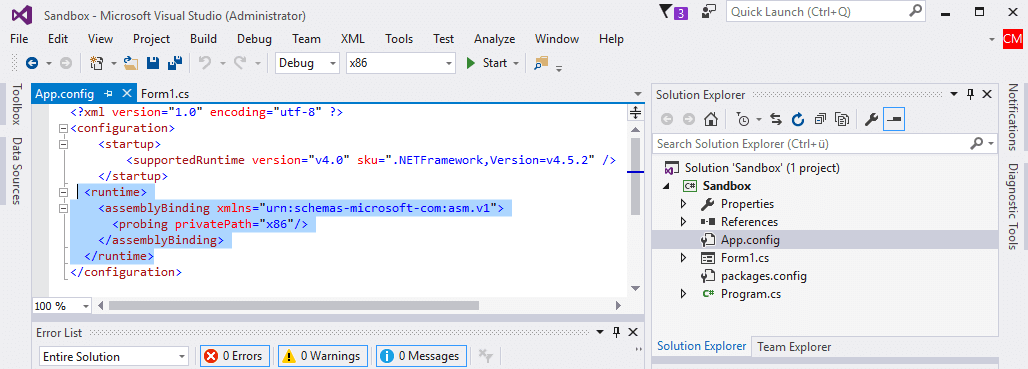The height and width of the screenshot is (369, 1028).
Task: Toggle the 0 Messages filter
Action: point(422,356)
